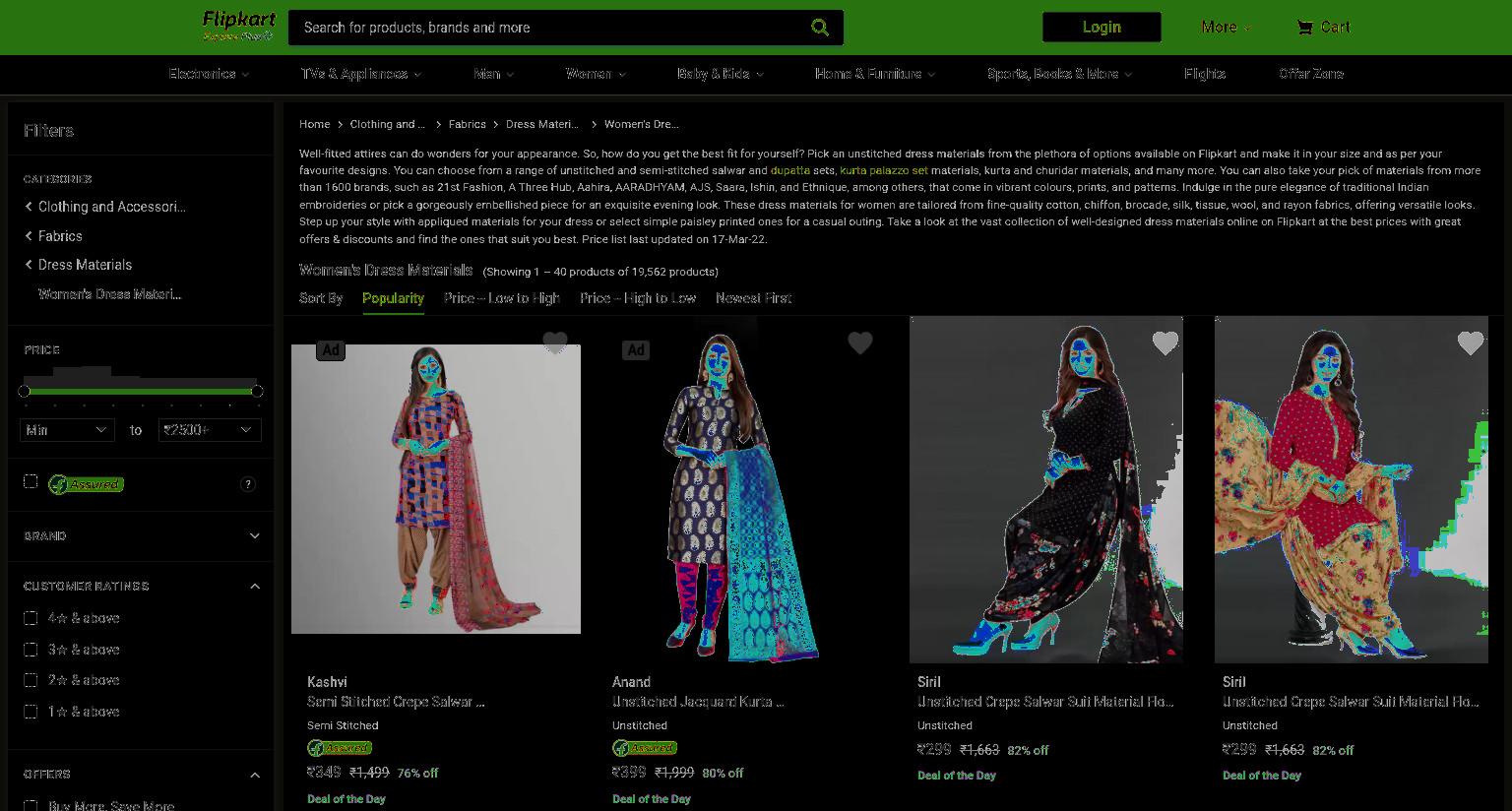The image size is (1512, 811).
Task: Open Dress Materi... breadcrumb link
Action: tap(542, 124)
